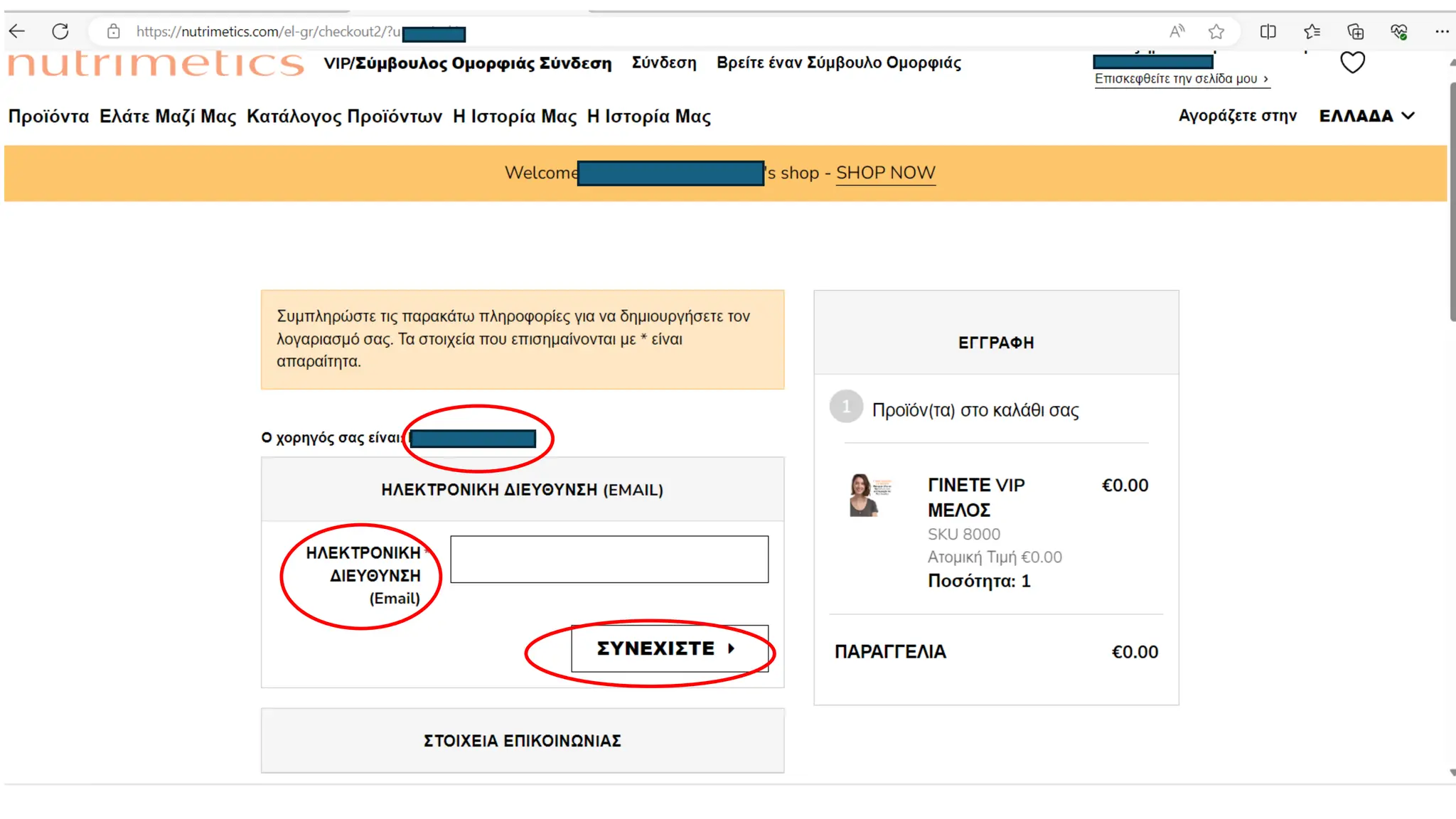The height and width of the screenshot is (819, 1456).
Task: Open browser Settings and more menu
Action: coord(1442,31)
